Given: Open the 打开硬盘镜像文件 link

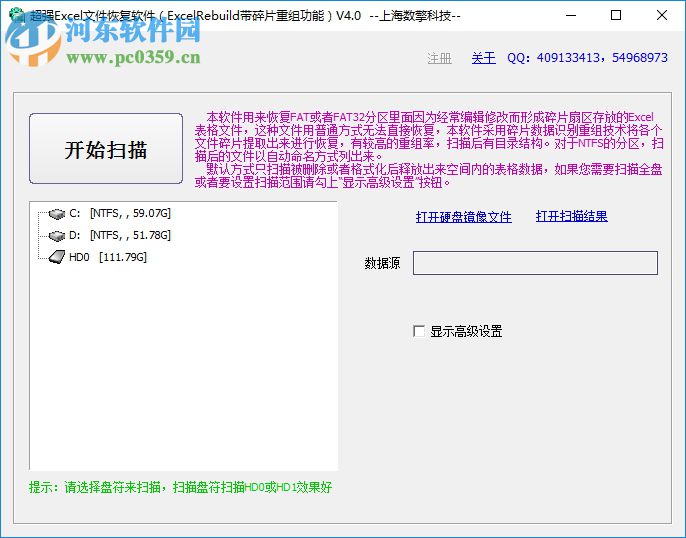Looking at the screenshot, I should [x=463, y=217].
